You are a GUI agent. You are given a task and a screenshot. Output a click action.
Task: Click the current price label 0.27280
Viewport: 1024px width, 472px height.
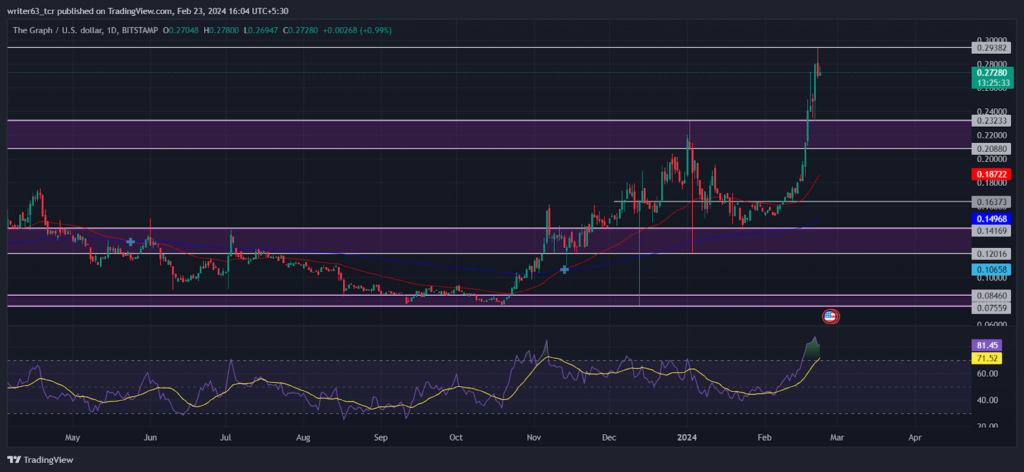pyautogui.click(x=991, y=72)
